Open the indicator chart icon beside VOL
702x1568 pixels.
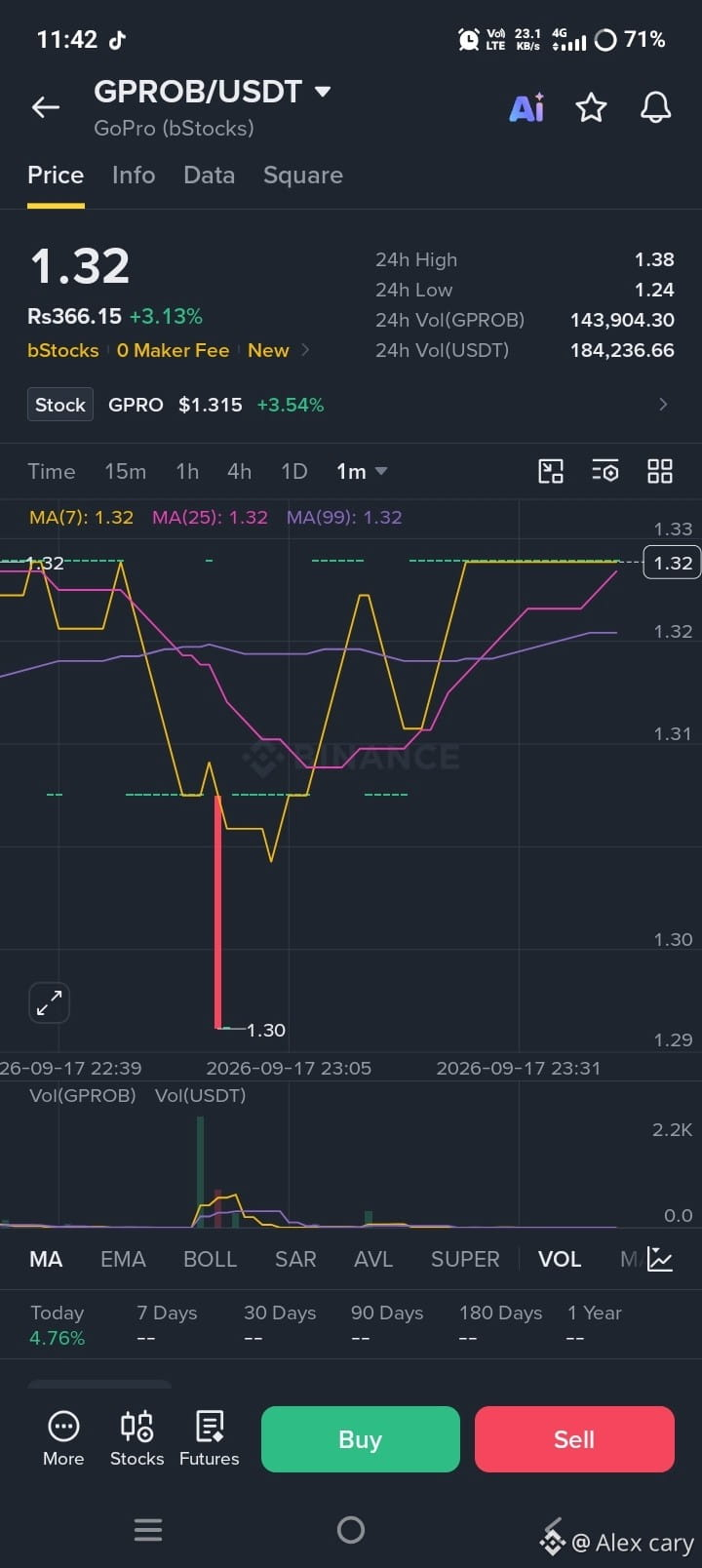coord(660,1259)
